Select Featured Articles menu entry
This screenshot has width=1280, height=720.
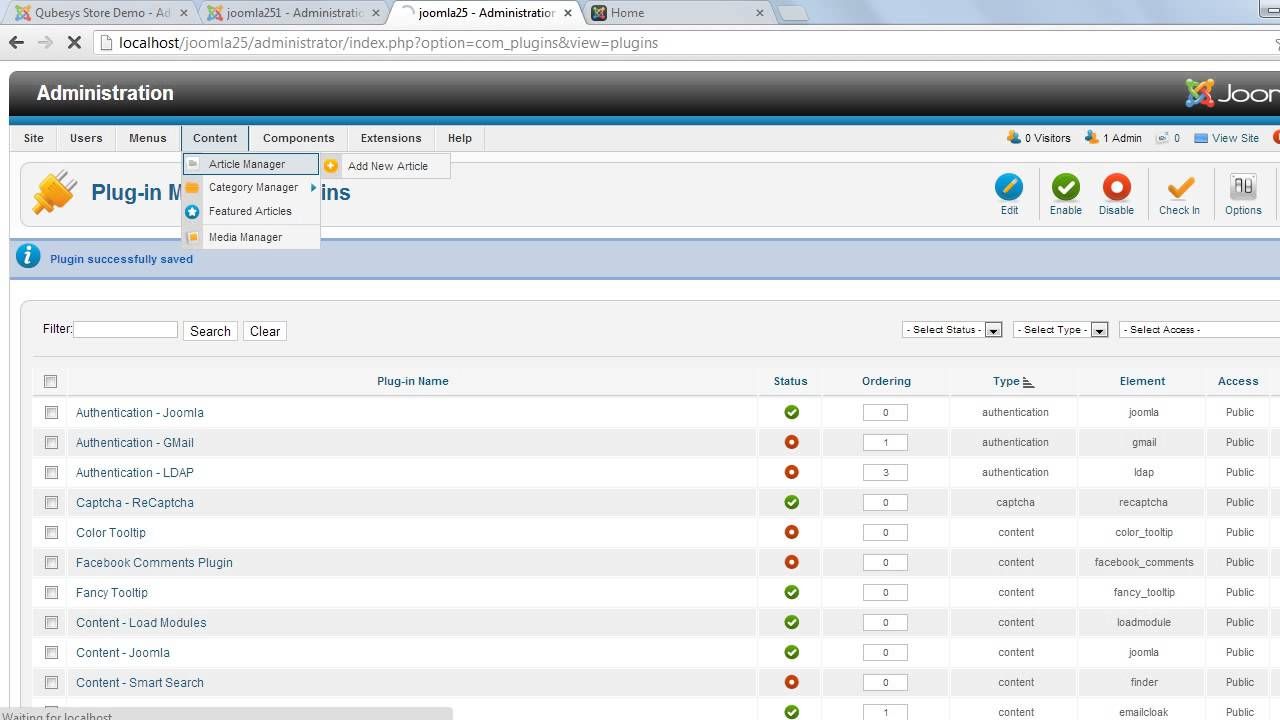[x=251, y=211]
